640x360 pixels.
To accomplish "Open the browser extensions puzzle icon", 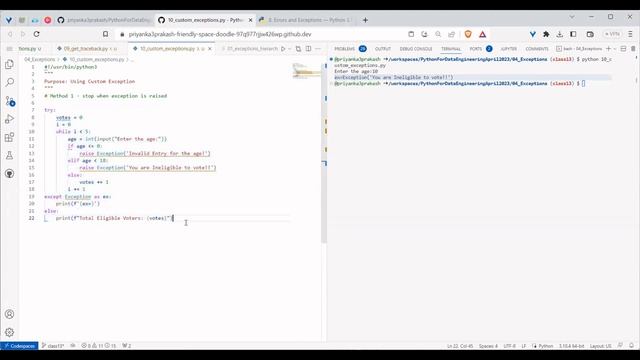I will [x=546, y=34].
